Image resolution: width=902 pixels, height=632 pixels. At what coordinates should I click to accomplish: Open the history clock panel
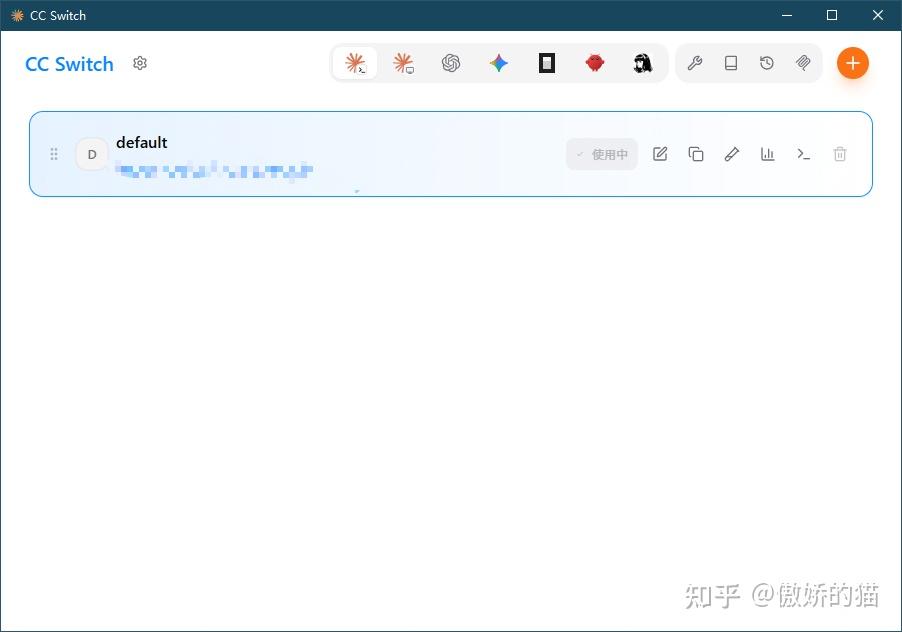[767, 63]
